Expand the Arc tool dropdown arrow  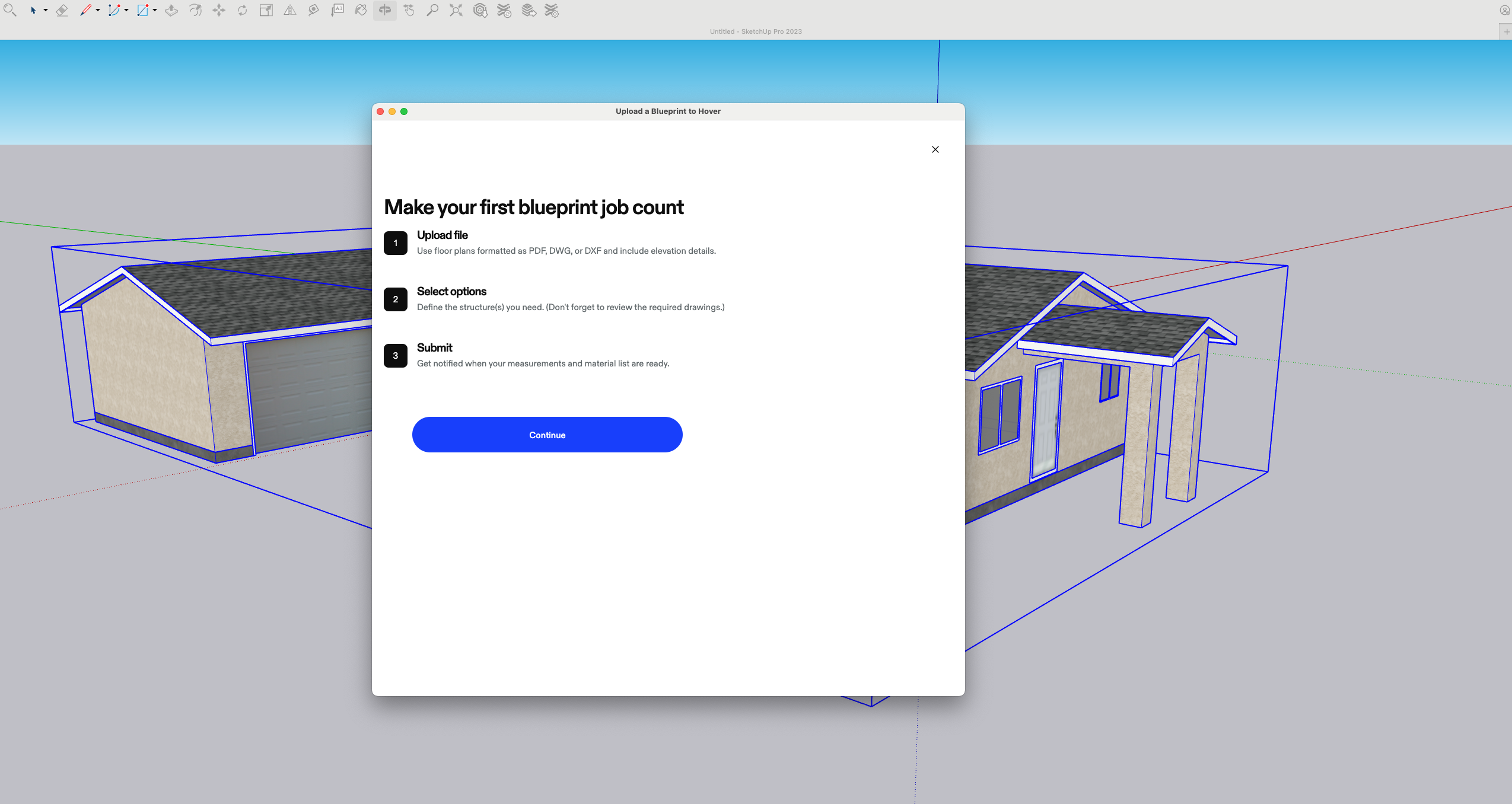pyautogui.click(x=126, y=10)
